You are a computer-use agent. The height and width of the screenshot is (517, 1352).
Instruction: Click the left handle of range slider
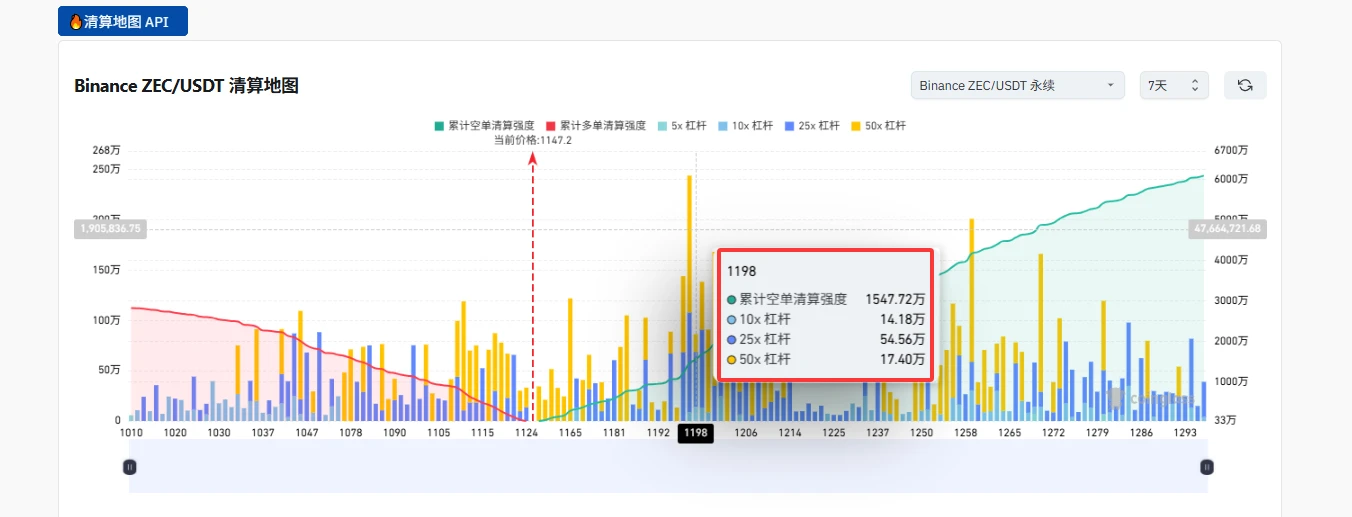click(x=129, y=467)
